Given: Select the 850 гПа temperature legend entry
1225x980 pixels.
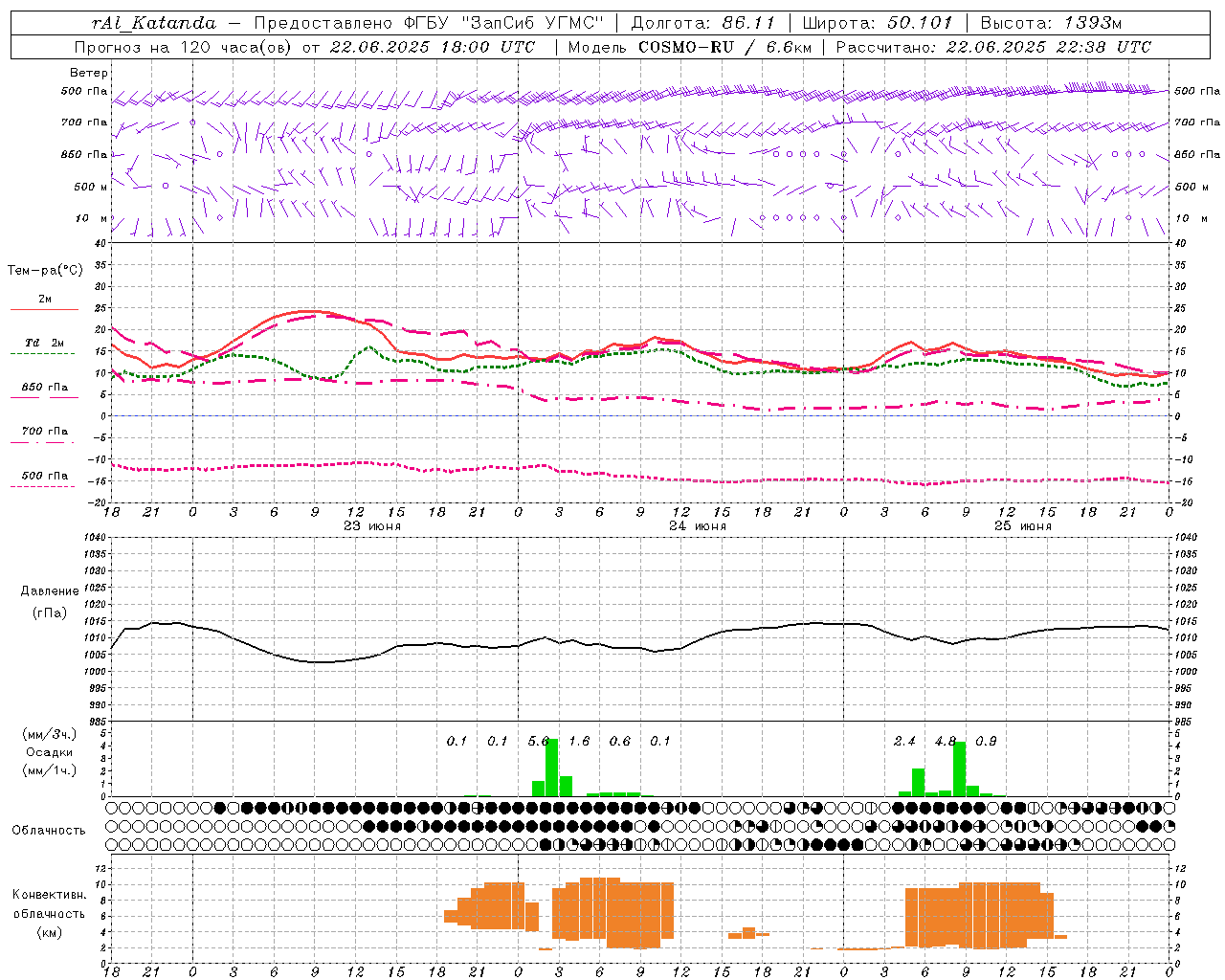Looking at the screenshot, I should click(x=45, y=388).
